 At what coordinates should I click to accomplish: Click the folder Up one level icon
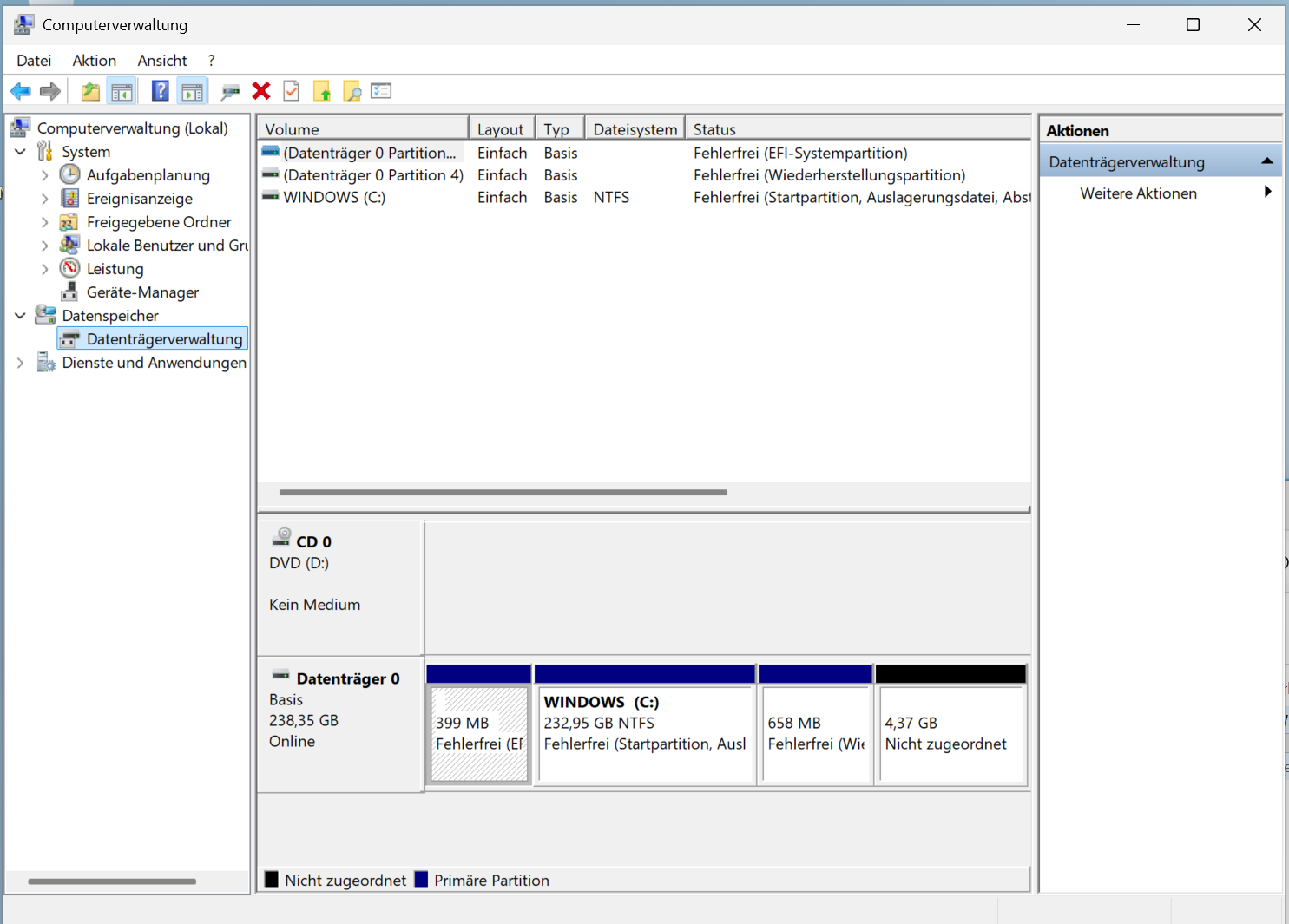tap(90, 91)
